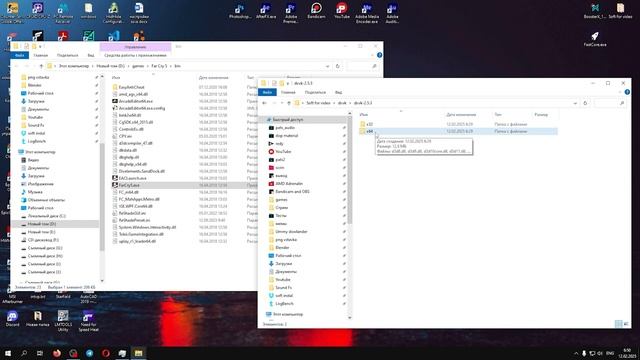Open Bandicam desktop shortcut
This screenshot has width=640, height=360.
[x=316, y=11]
